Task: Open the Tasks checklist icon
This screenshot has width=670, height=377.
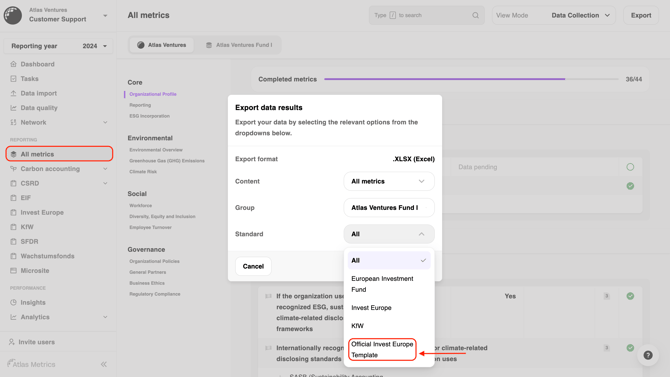Action: (13, 79)
